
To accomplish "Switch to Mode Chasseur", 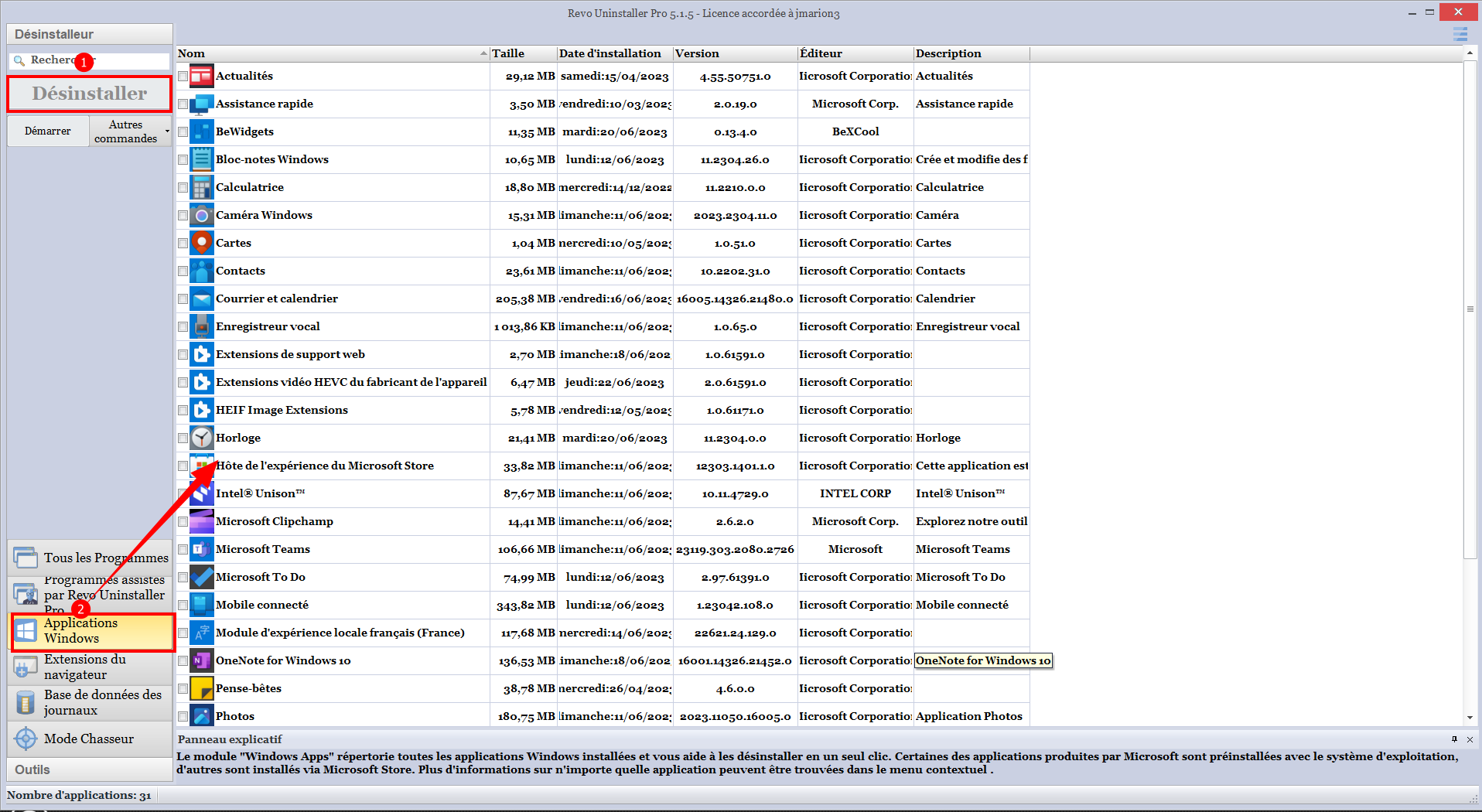I will pyautogui.click(x=90, y=739).
